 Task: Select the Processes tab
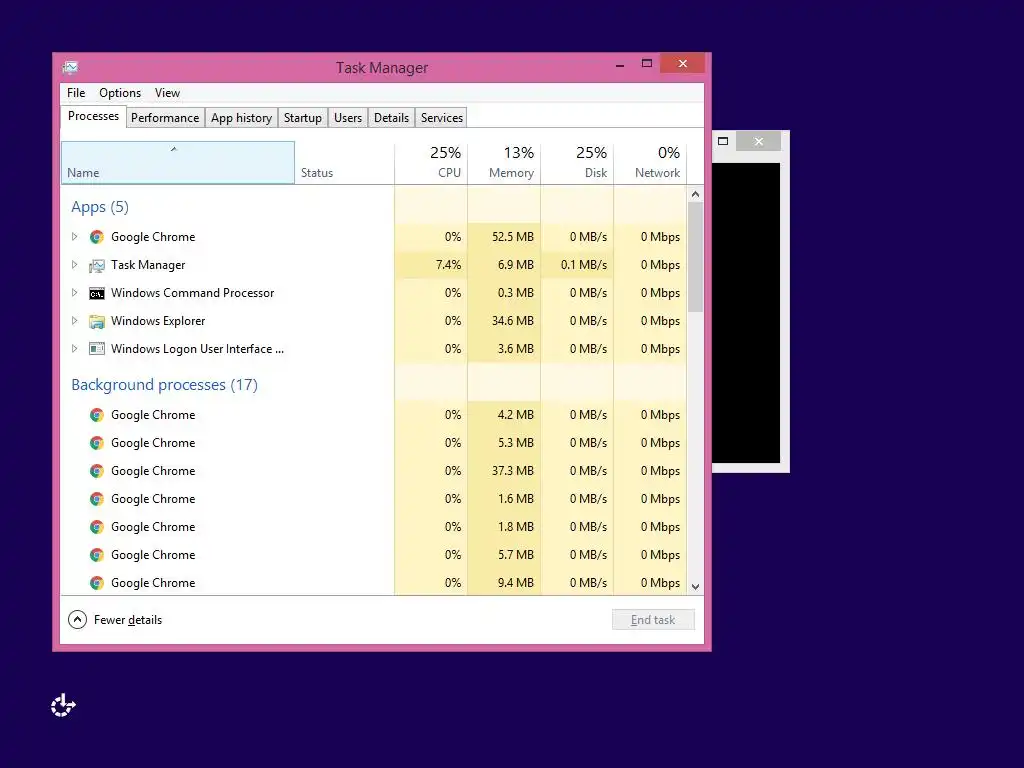click(93, 116)
